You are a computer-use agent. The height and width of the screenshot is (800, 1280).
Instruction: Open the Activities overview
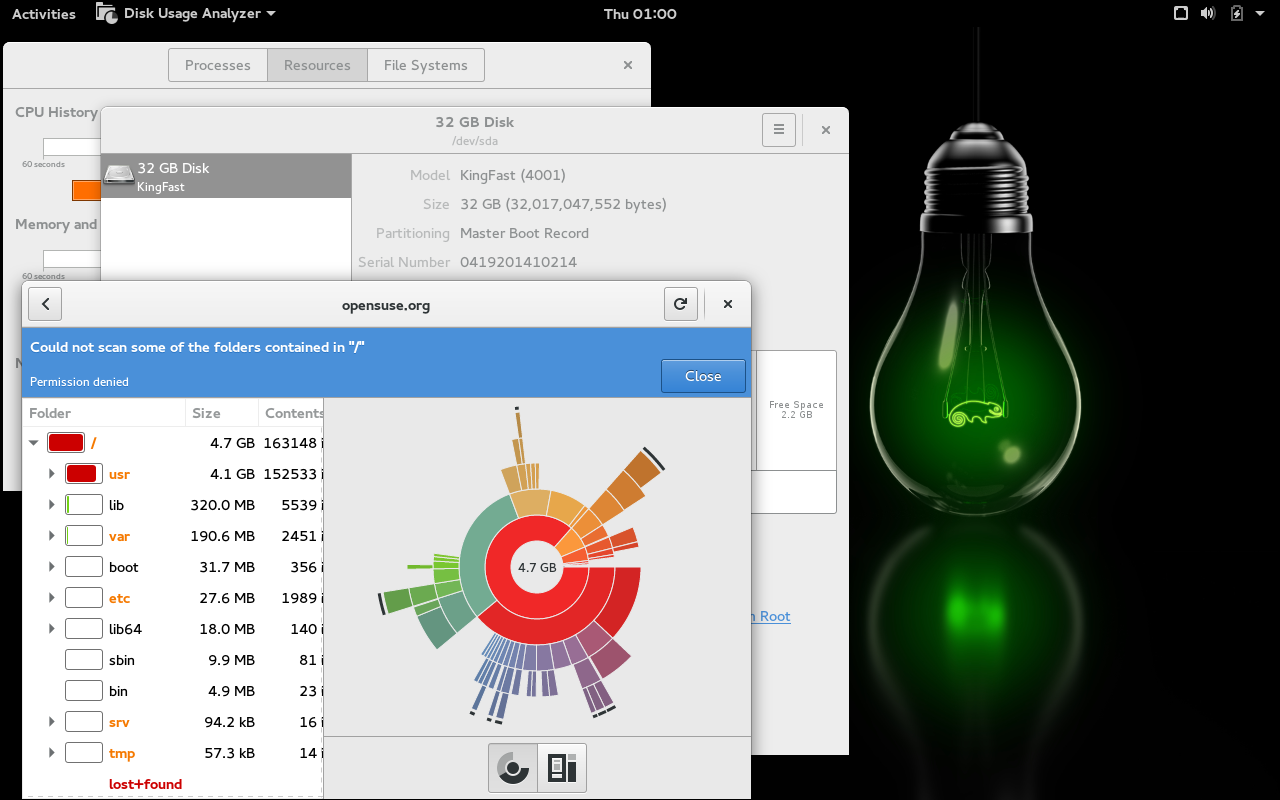click(x=43, y=14)
